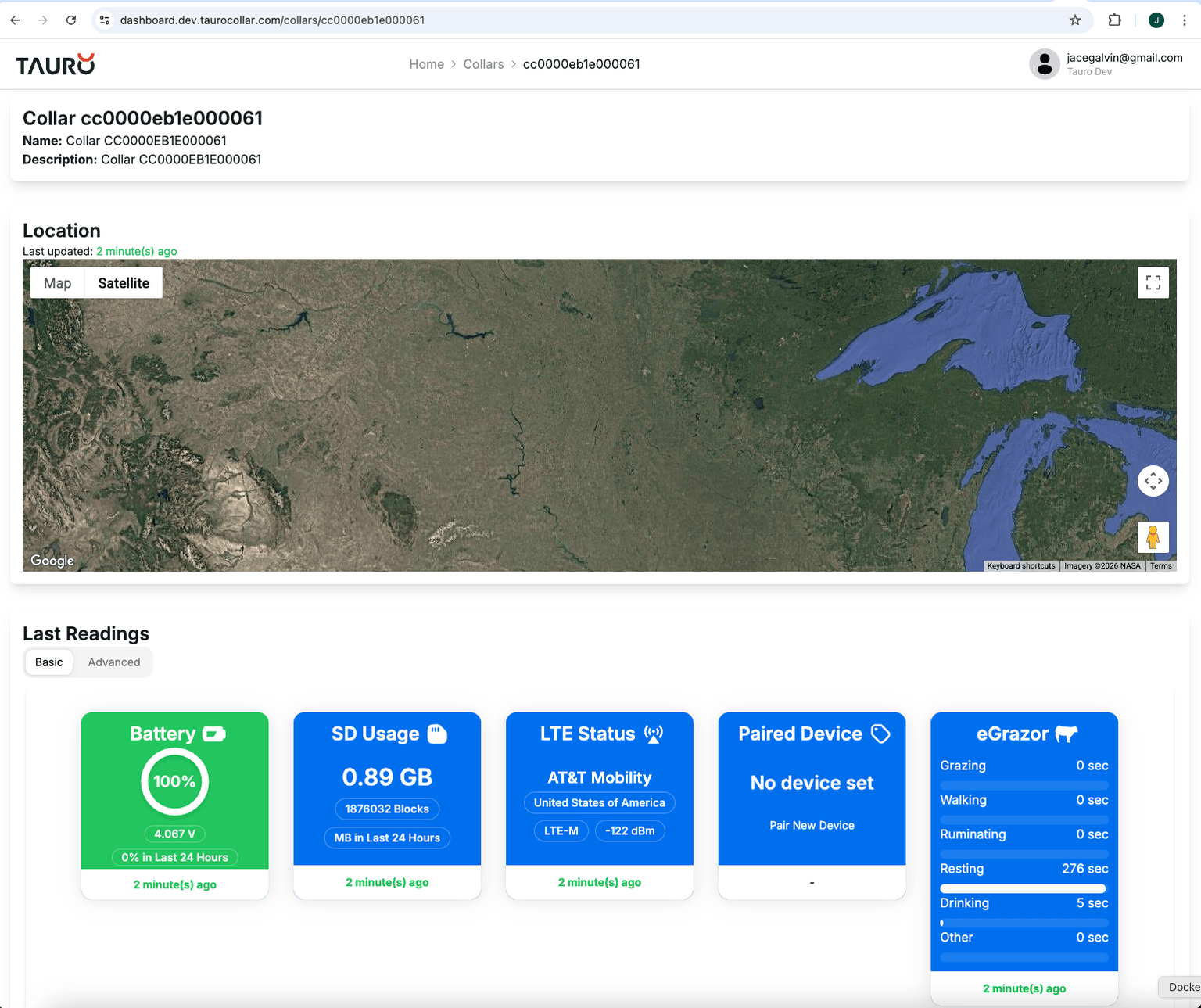The height and width of the screenshot is (1008, 1201).
Task: Click the site information icon in address bar
Action: 105,20
